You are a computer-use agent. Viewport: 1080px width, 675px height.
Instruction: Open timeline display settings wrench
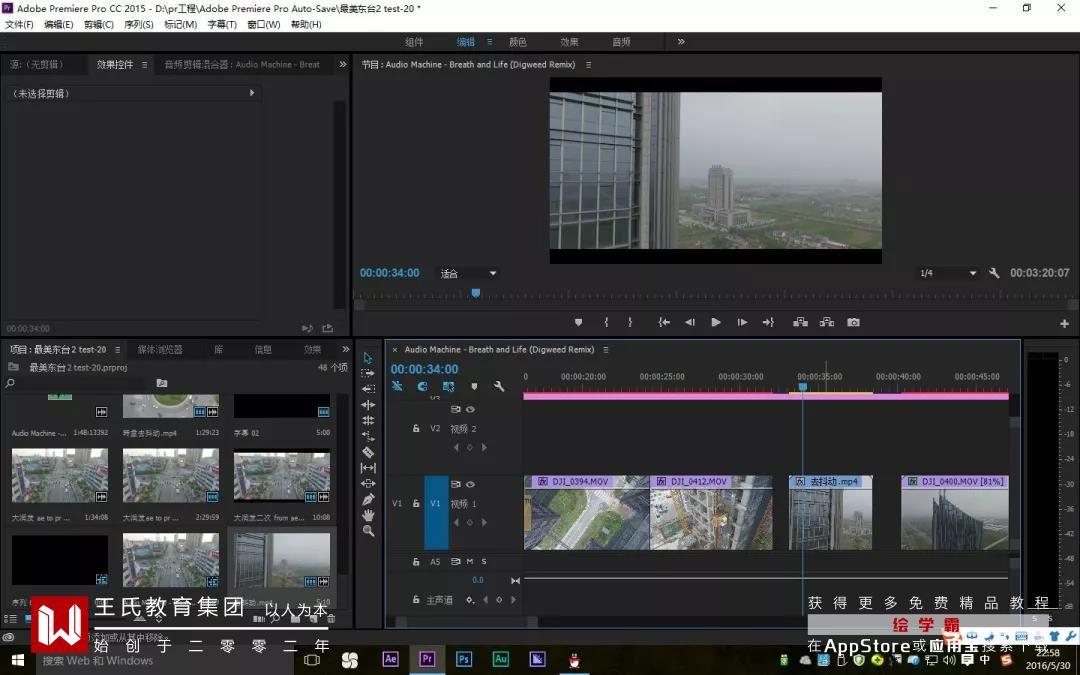point(499,386)
